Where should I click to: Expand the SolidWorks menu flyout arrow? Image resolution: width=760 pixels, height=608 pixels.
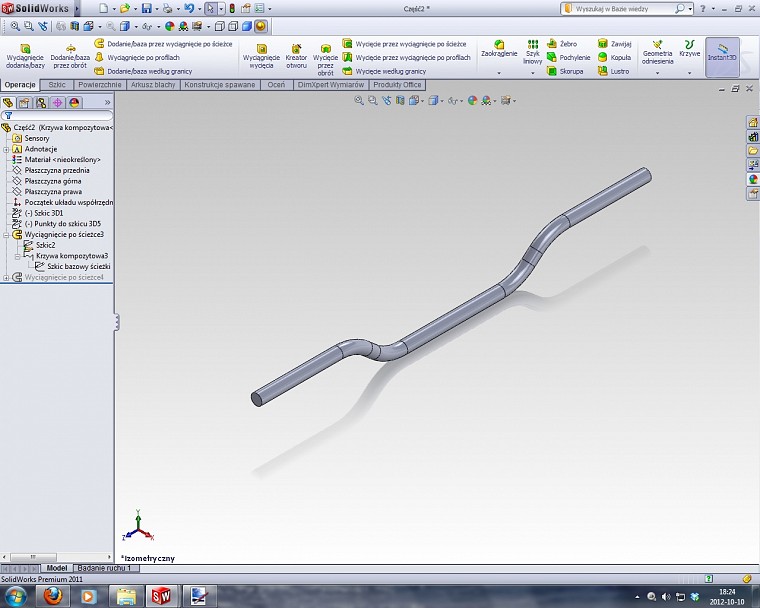[x=77, y=8]
